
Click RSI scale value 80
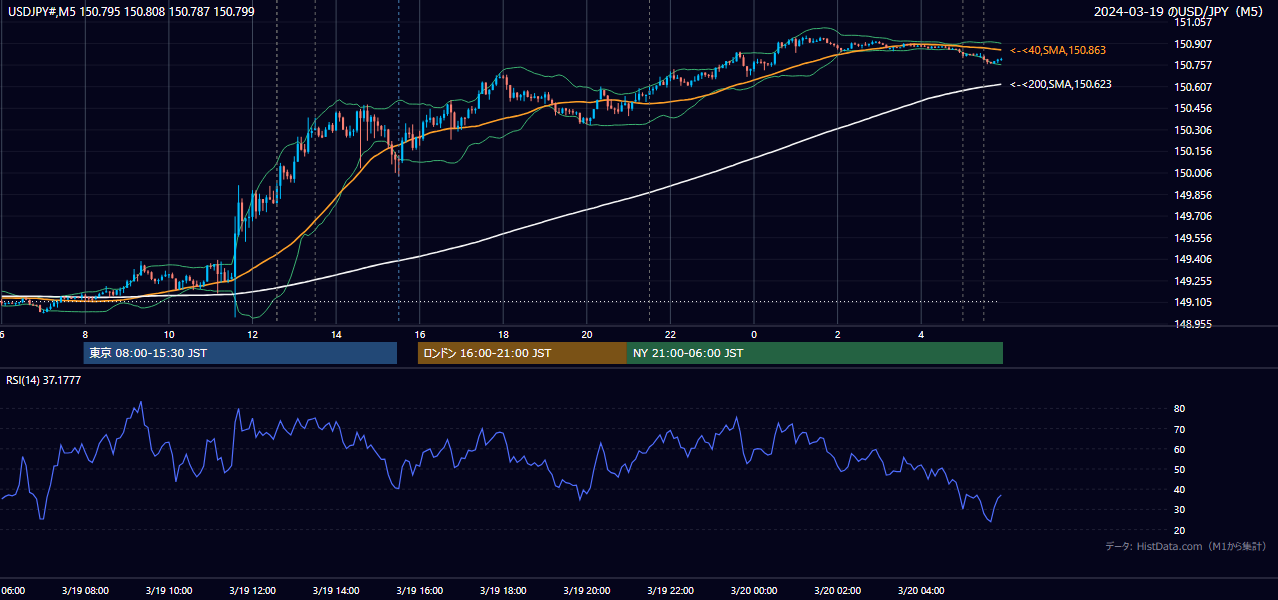tap(1179, 409)
